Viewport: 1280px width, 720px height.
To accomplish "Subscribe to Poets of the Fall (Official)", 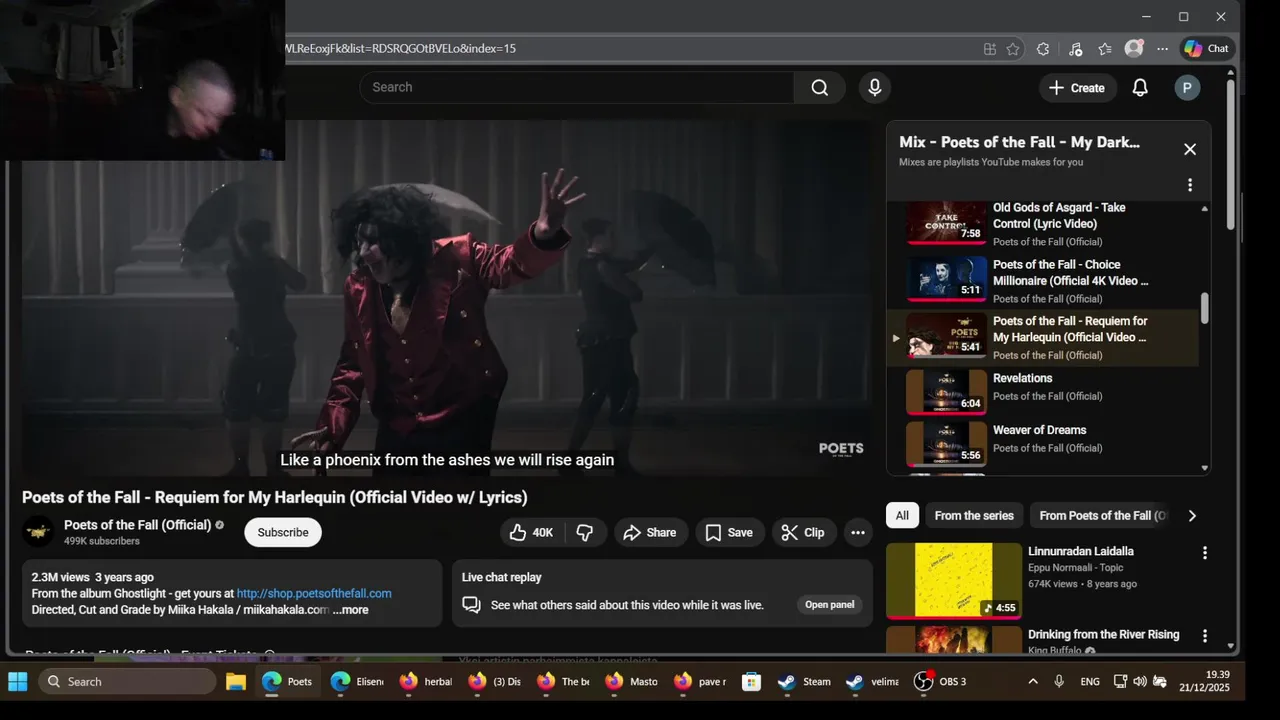I will 283,533.
